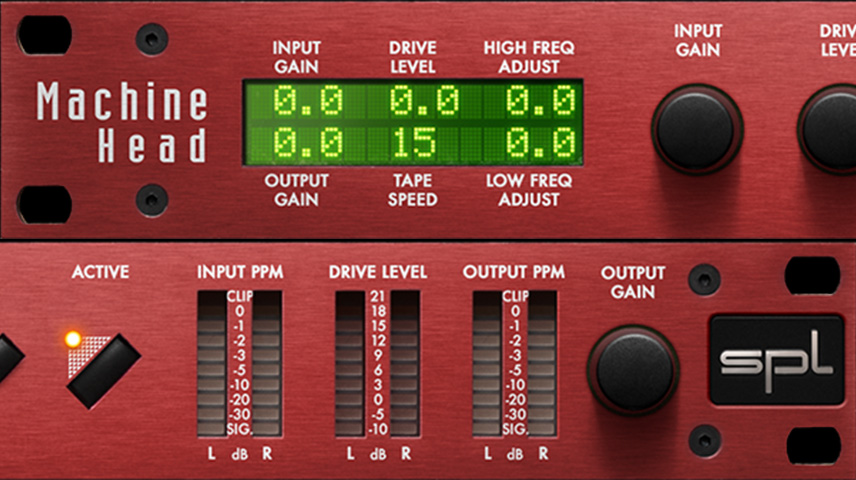Select the Input Gain display value 0.0
Viewport: 856px width, 480px height.
pos(308,101)
